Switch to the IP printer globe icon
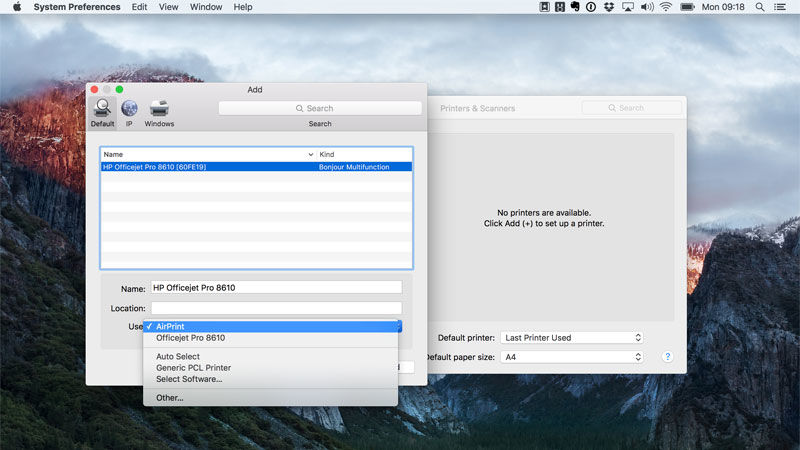Screen dimensions: 800x450 (129, 108)
